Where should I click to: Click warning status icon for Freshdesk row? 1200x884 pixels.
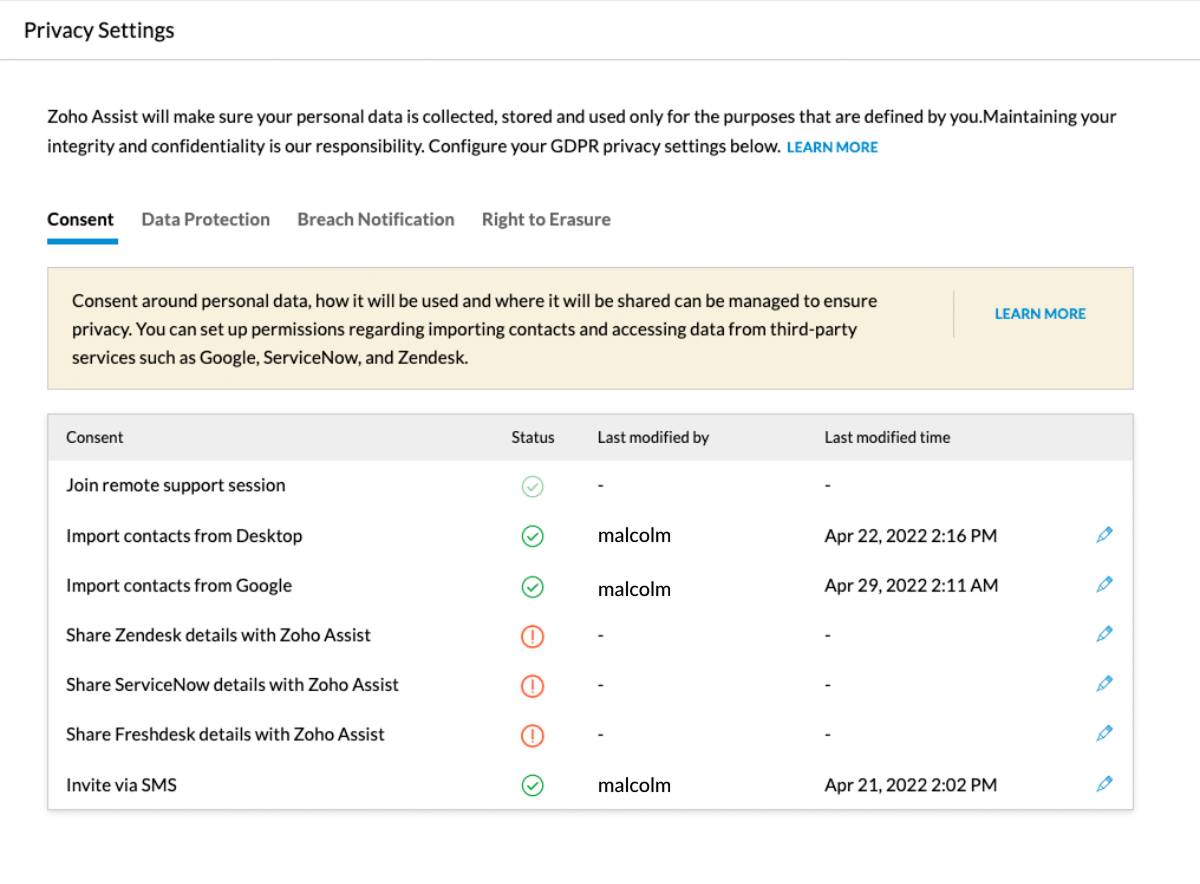coord(532,735)
